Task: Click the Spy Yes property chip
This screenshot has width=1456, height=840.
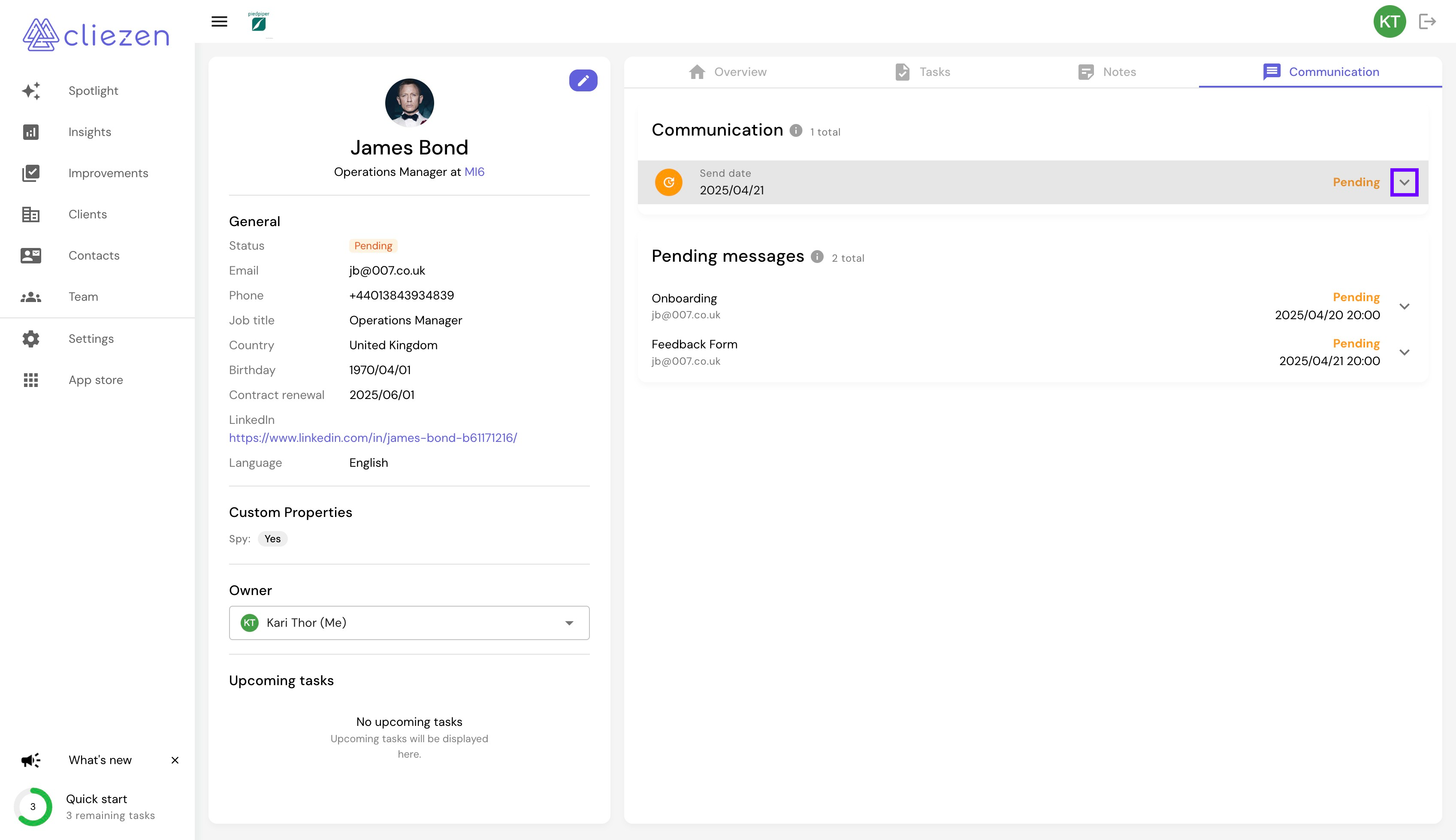Action: coord(272,539)
